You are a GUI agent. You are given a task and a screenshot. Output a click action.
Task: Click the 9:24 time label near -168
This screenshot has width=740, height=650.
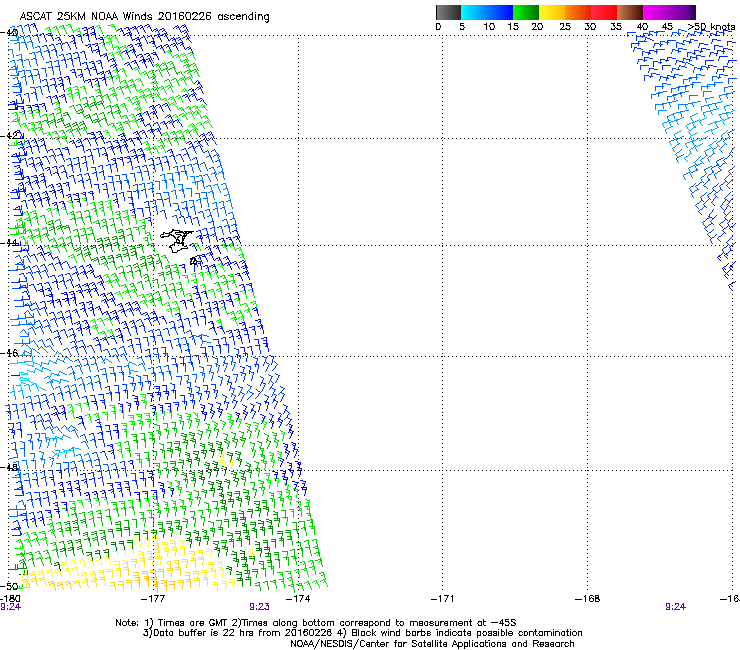(675, 607)
